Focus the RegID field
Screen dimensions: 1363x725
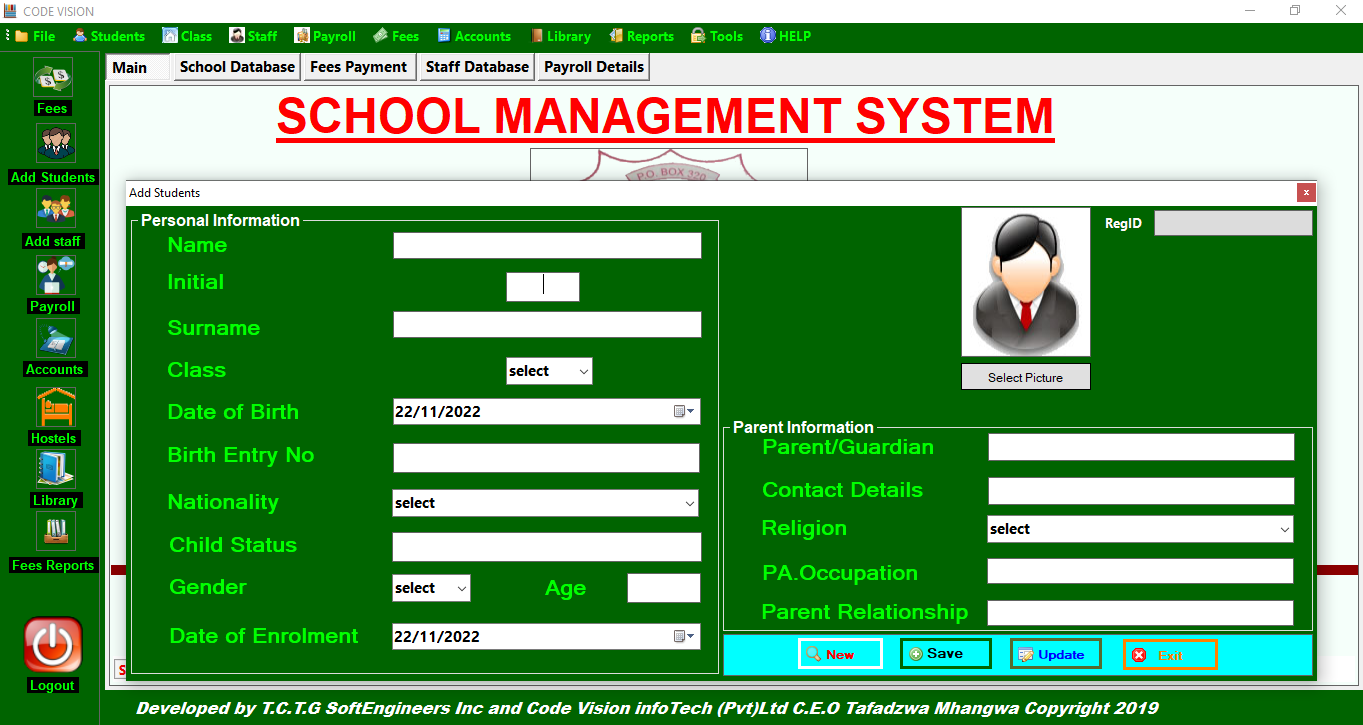1233,223
